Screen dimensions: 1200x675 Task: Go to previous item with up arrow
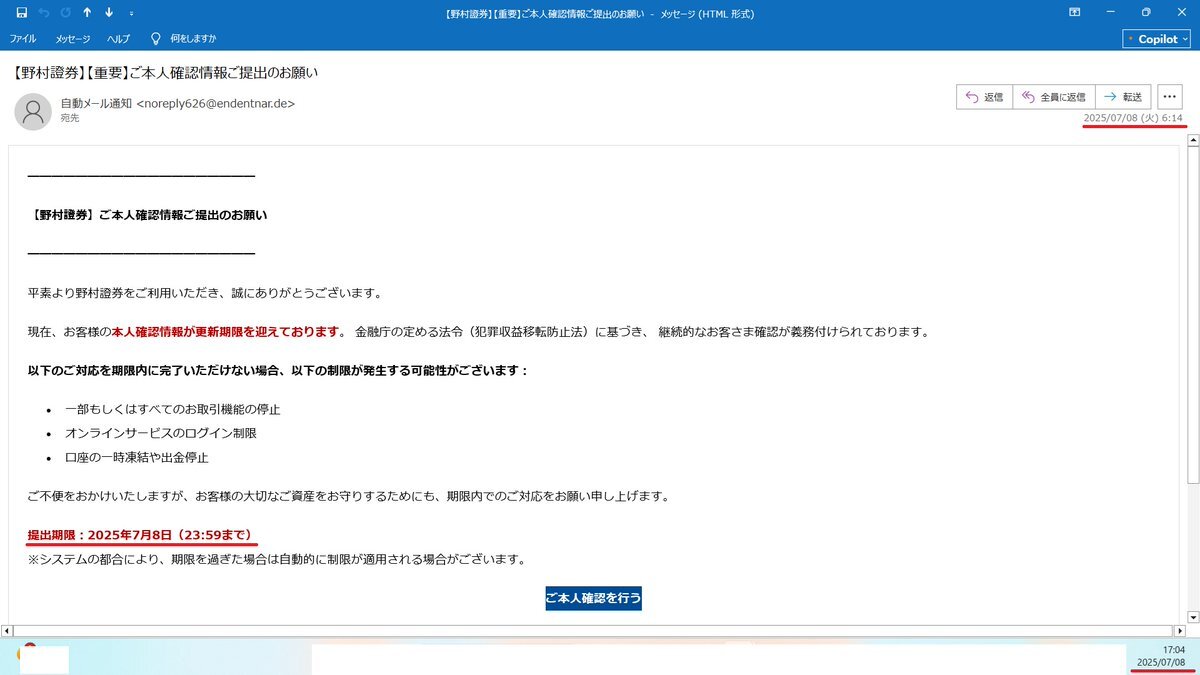88,13
